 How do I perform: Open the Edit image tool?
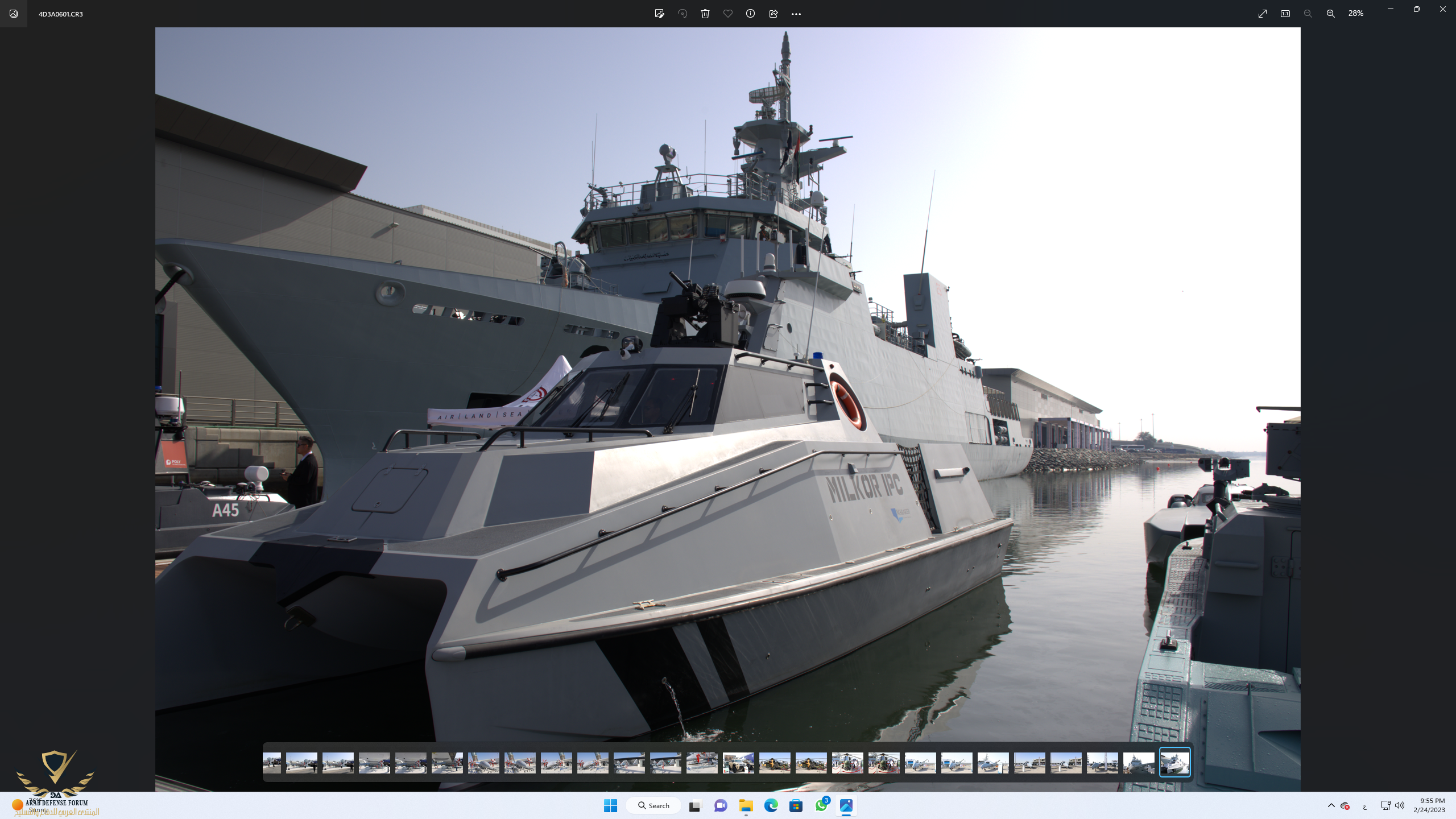[x=659, y=14]
